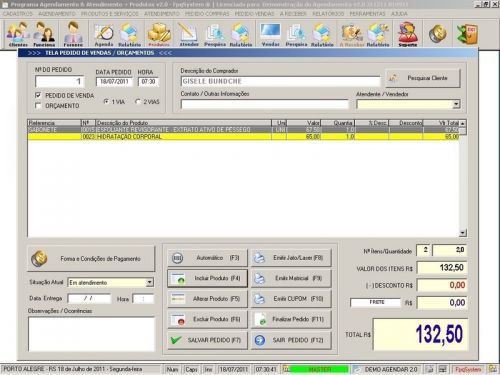Open the PRODUTOS E SERVIÇOS menu

click(x=110, y=14)
